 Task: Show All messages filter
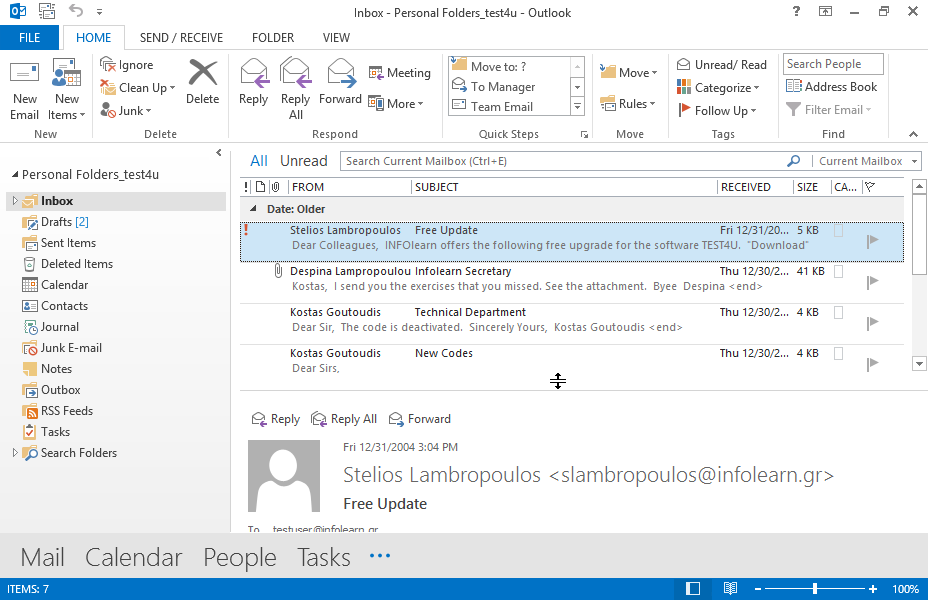259,161
